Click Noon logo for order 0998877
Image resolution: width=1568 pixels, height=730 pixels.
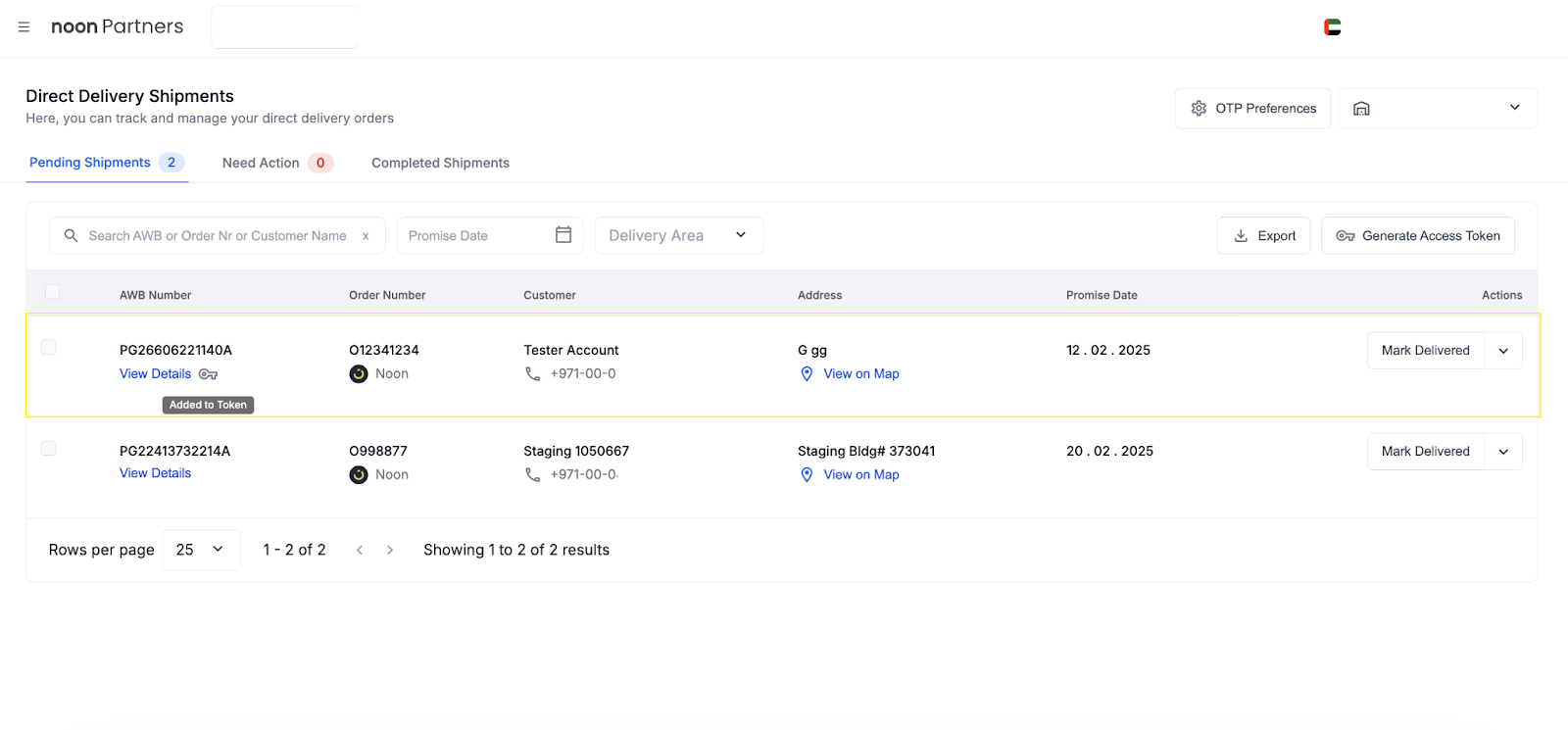[359, 475]
